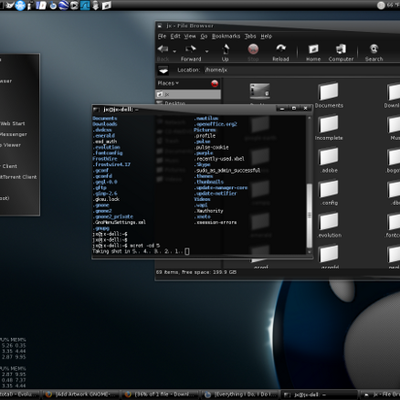Open the Help menu
400x400 pixels.
266,36
